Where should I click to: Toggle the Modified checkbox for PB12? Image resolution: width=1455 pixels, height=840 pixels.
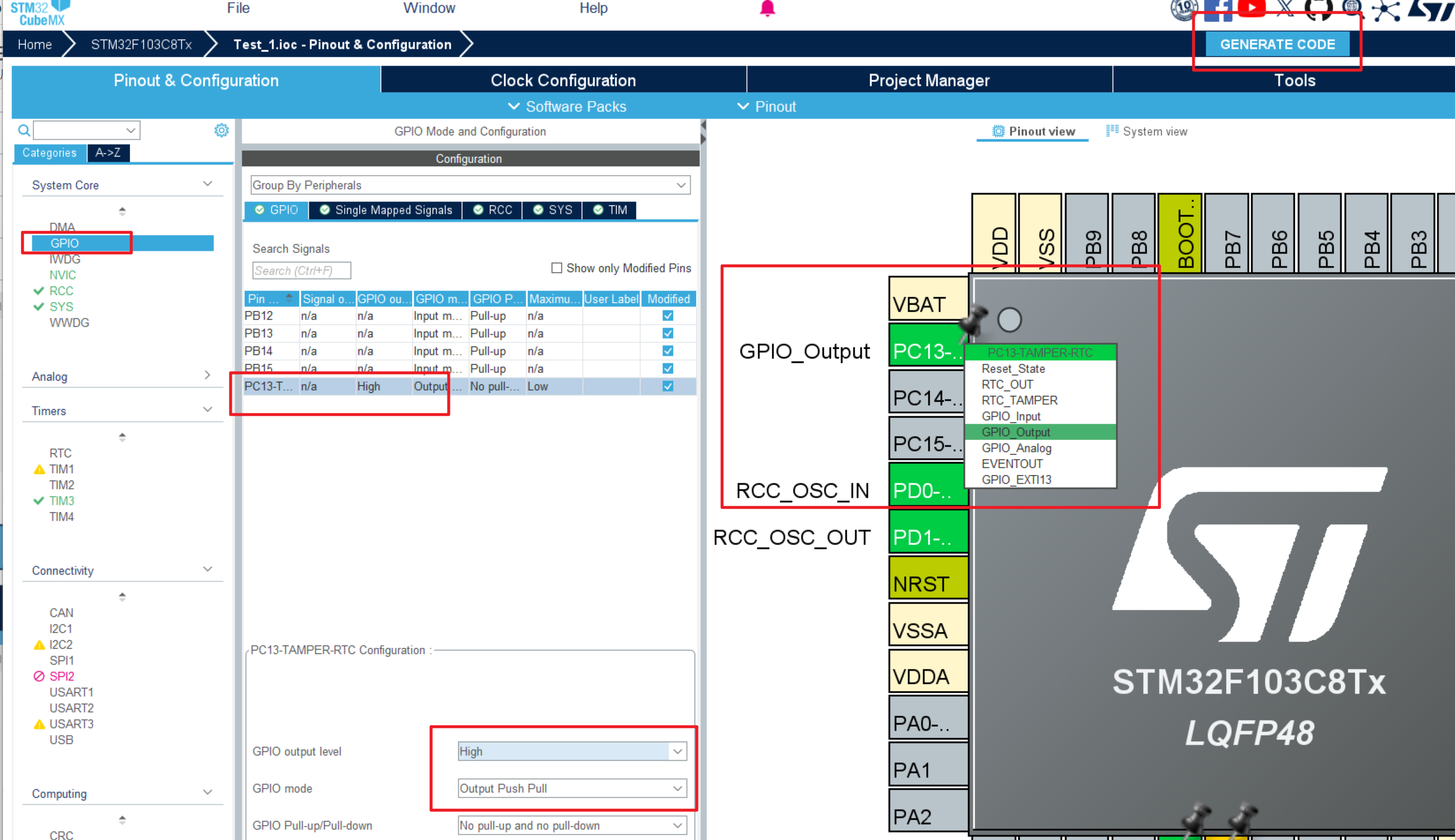point(668,316)
